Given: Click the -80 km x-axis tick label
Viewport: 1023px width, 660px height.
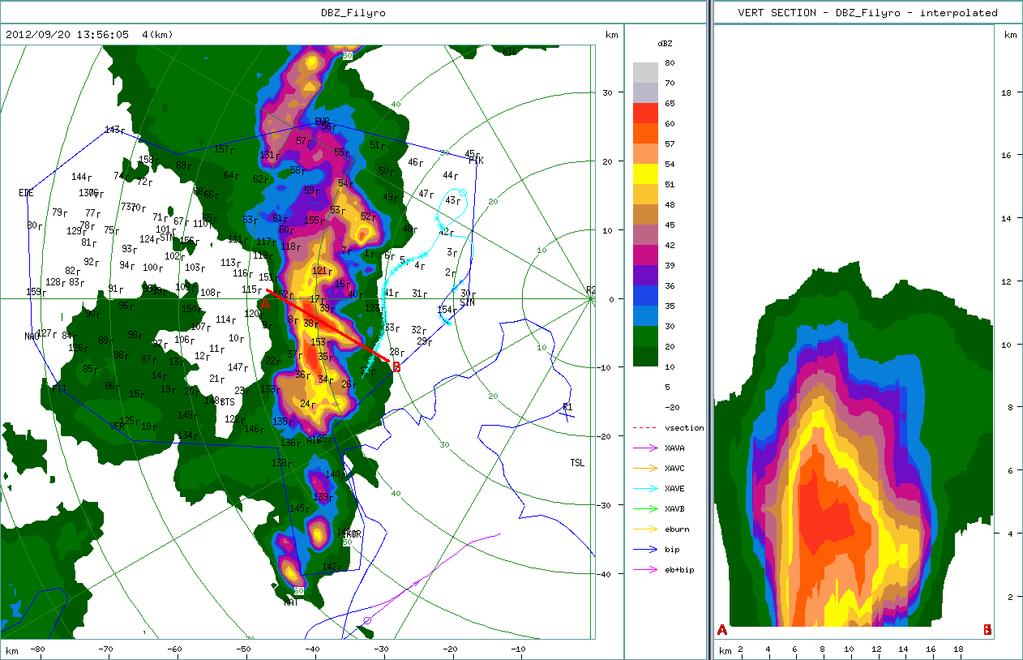Looking at the screenshot, I should click(37, 649).
